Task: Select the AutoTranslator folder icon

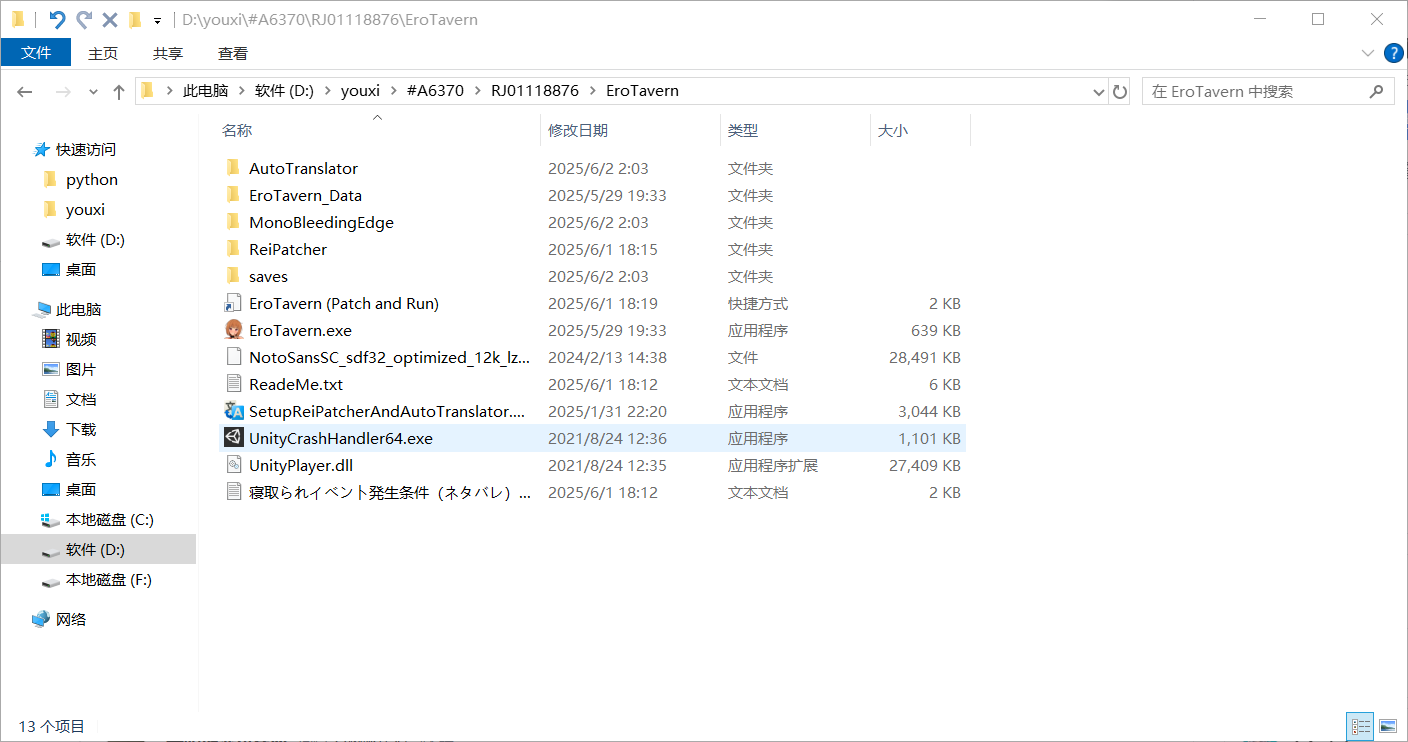Action: click(x=234, y=168)
